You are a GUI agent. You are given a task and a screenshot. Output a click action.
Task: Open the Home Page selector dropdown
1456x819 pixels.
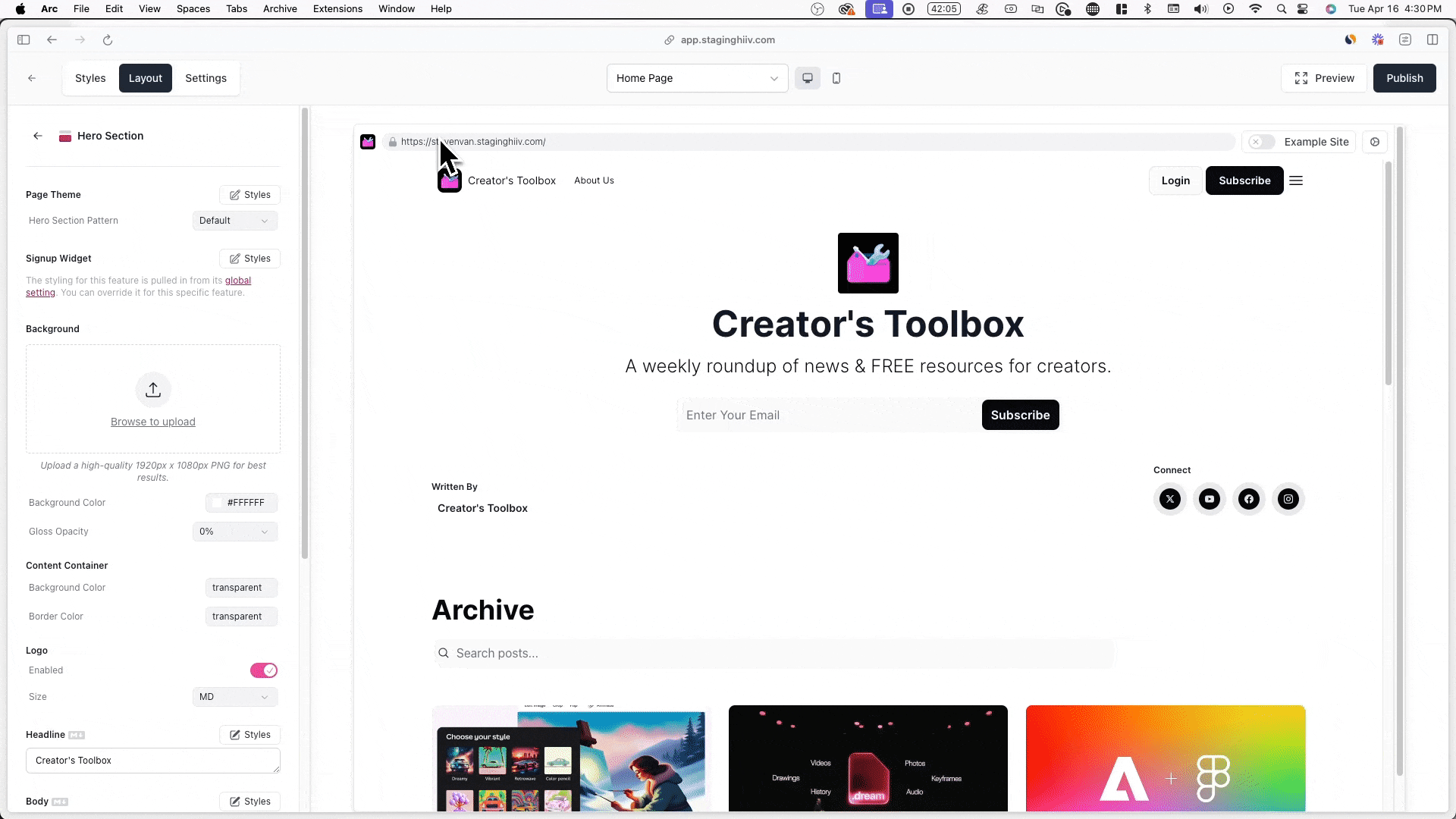tap(697, 78)
